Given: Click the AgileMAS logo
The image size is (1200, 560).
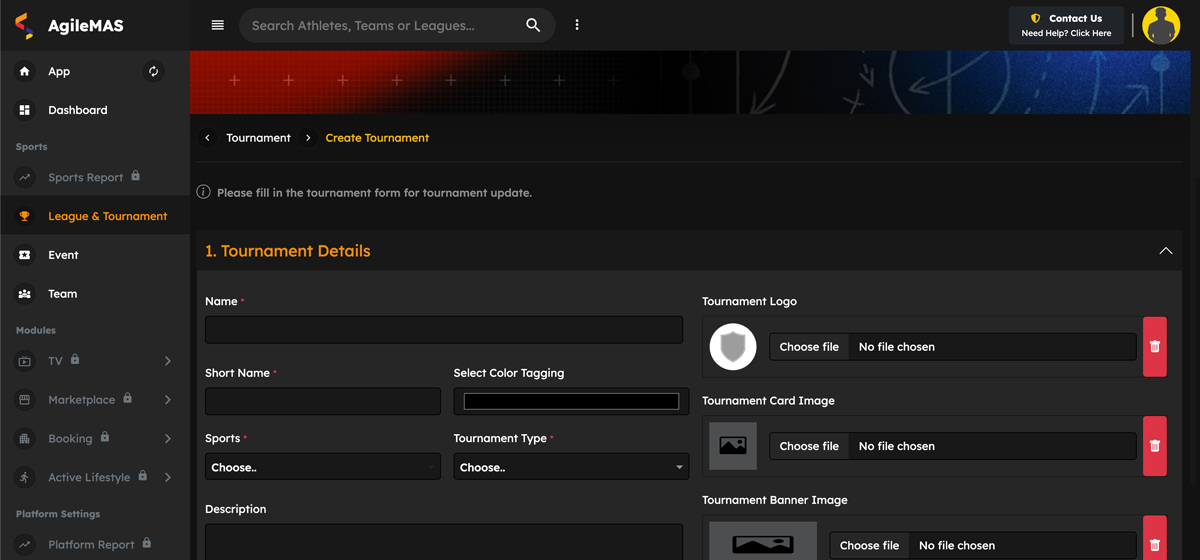Looking at the screenshot, I should pos(70,26).
